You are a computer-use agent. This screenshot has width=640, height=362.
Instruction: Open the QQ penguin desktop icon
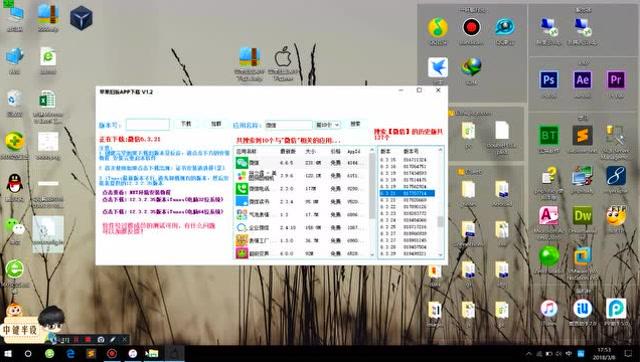[x=15, y=183]
